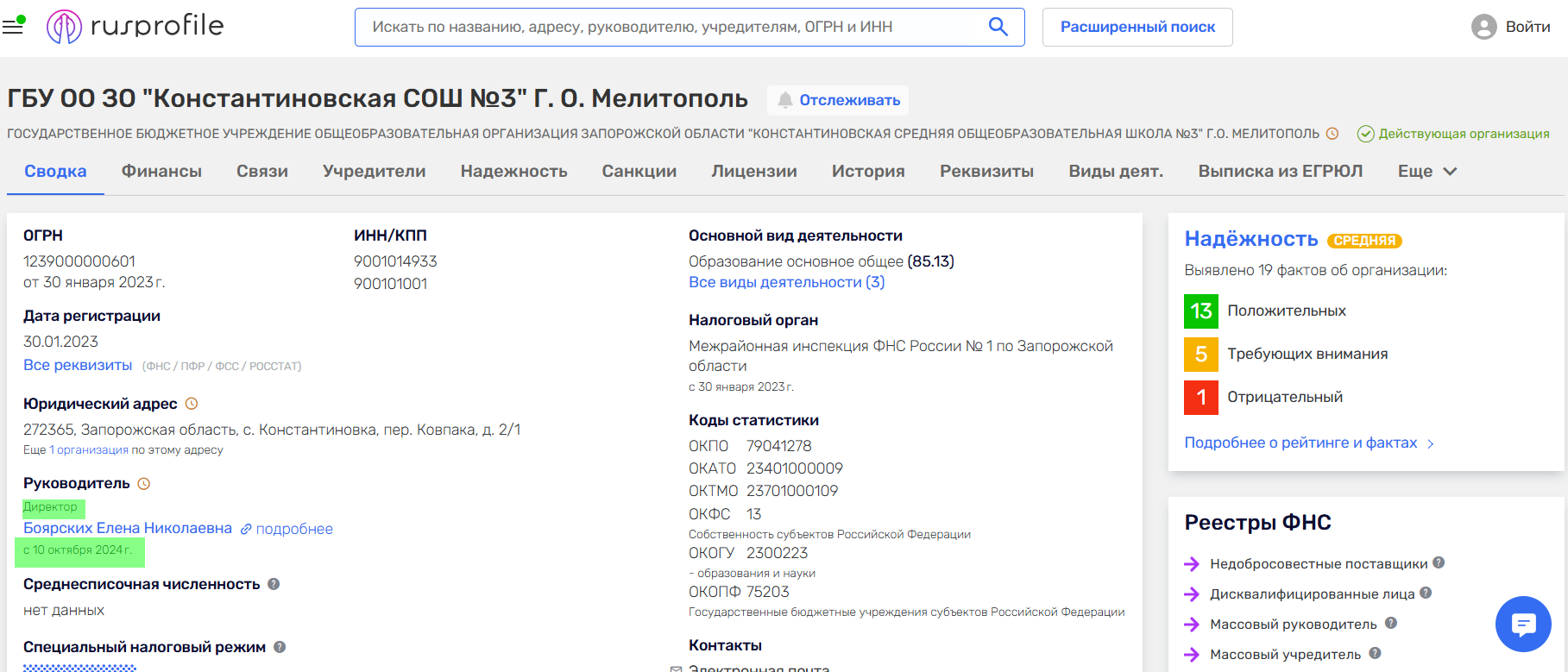The image size is (1568, 672).
Task: Switch to the Финансы tab
Action: (x=161, y=172)
